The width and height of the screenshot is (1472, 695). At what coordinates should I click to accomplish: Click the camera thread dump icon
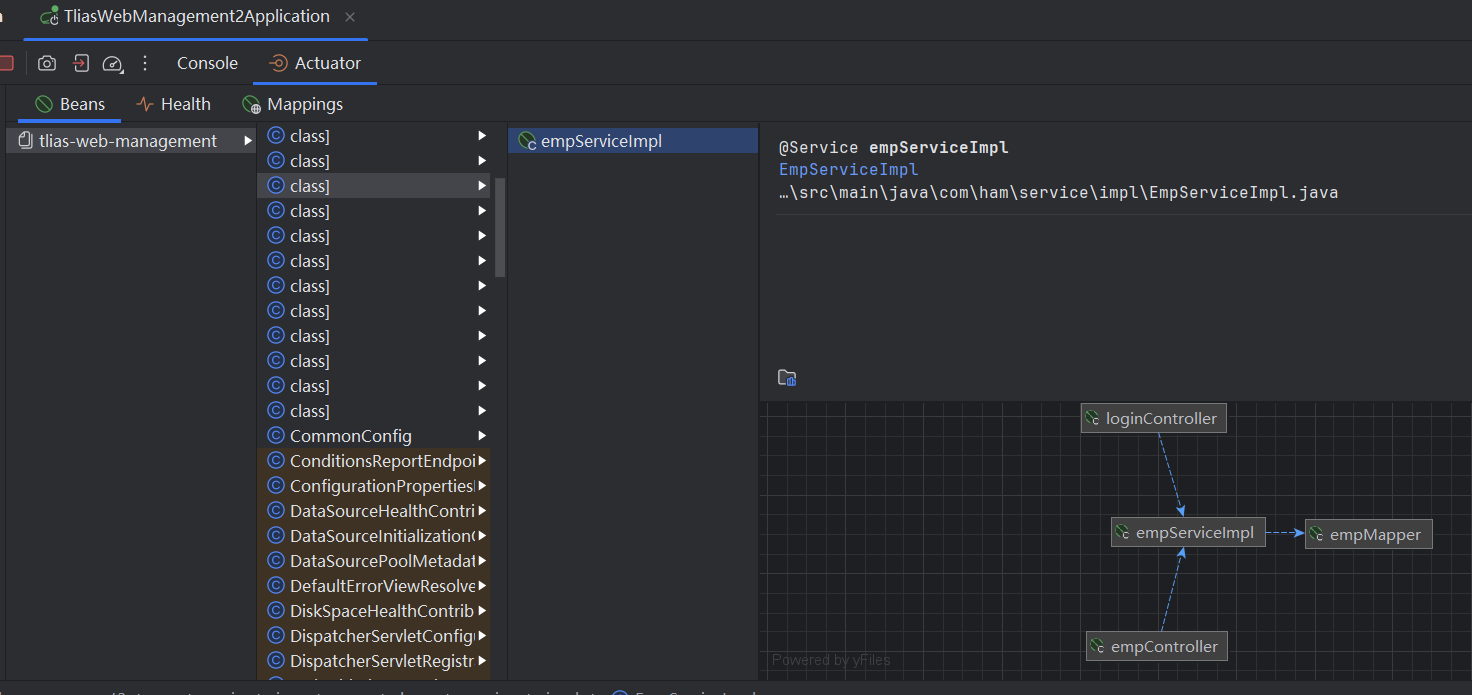pos(47,63)
